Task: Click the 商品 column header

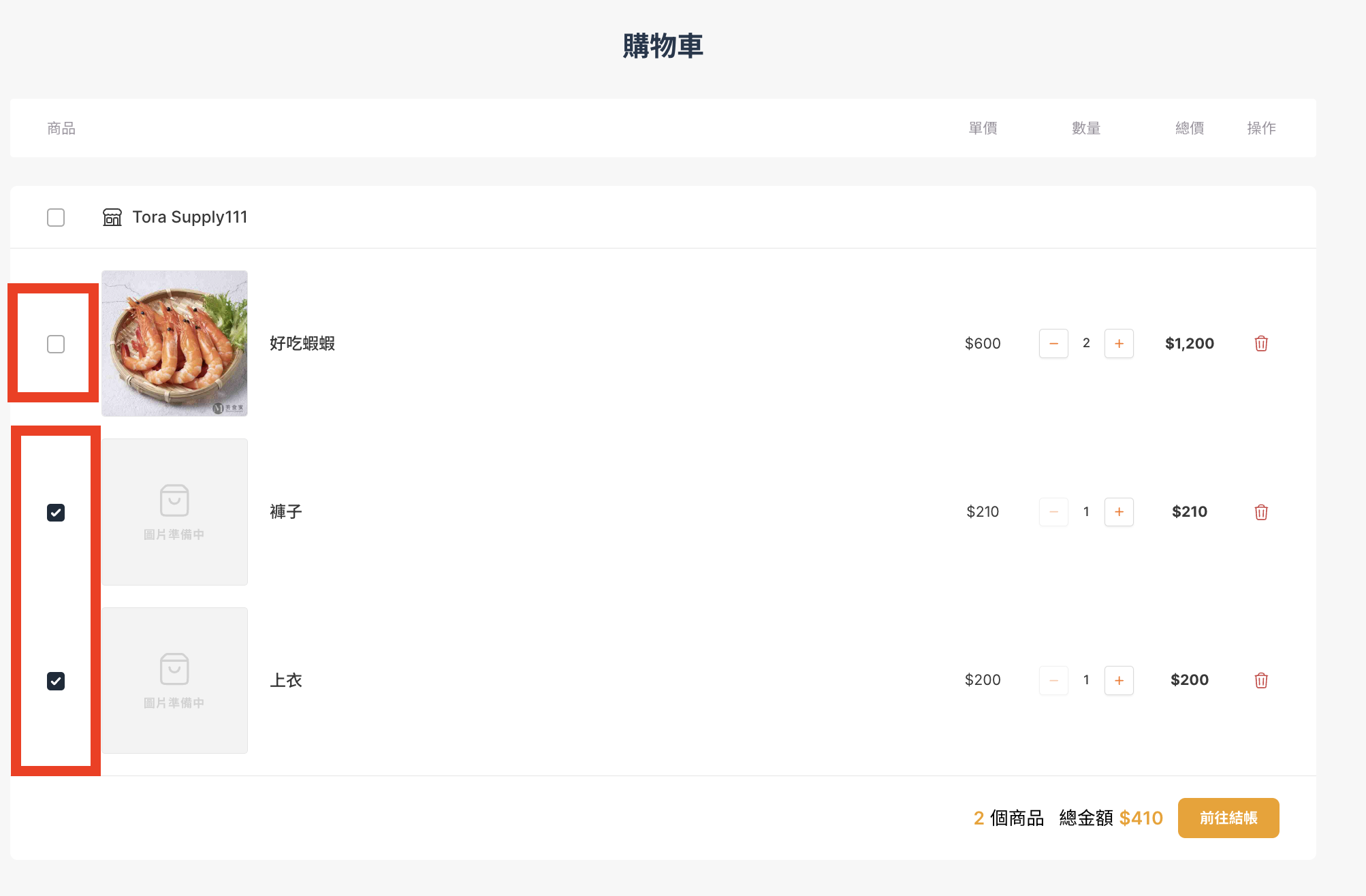Action: [x=61, y=128]
